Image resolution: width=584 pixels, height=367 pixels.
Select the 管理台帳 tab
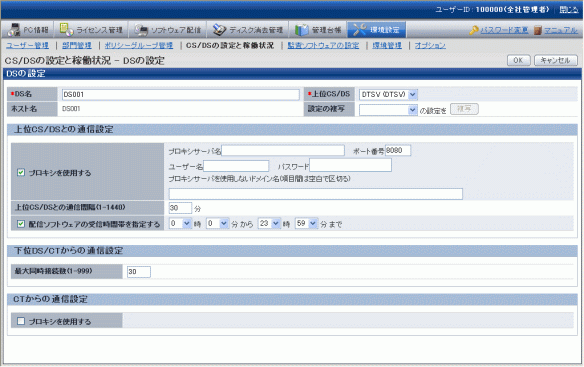(x=318, y=30)
